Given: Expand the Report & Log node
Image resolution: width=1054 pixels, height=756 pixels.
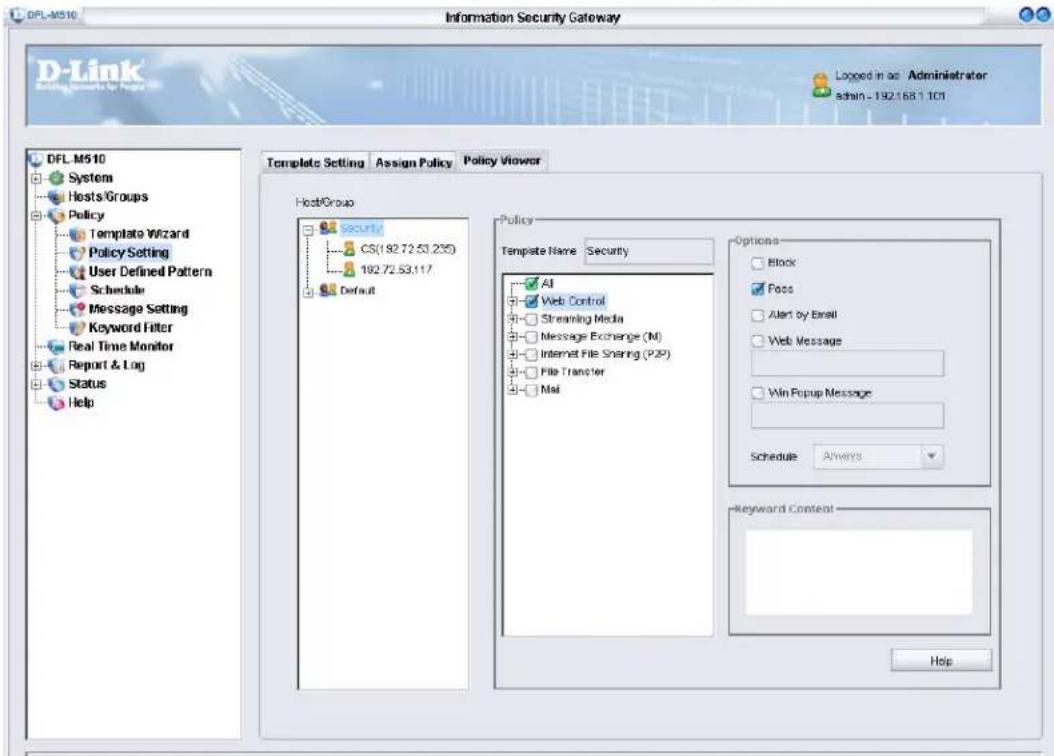Looking at the screenshot, I should (x=36, y=366).
